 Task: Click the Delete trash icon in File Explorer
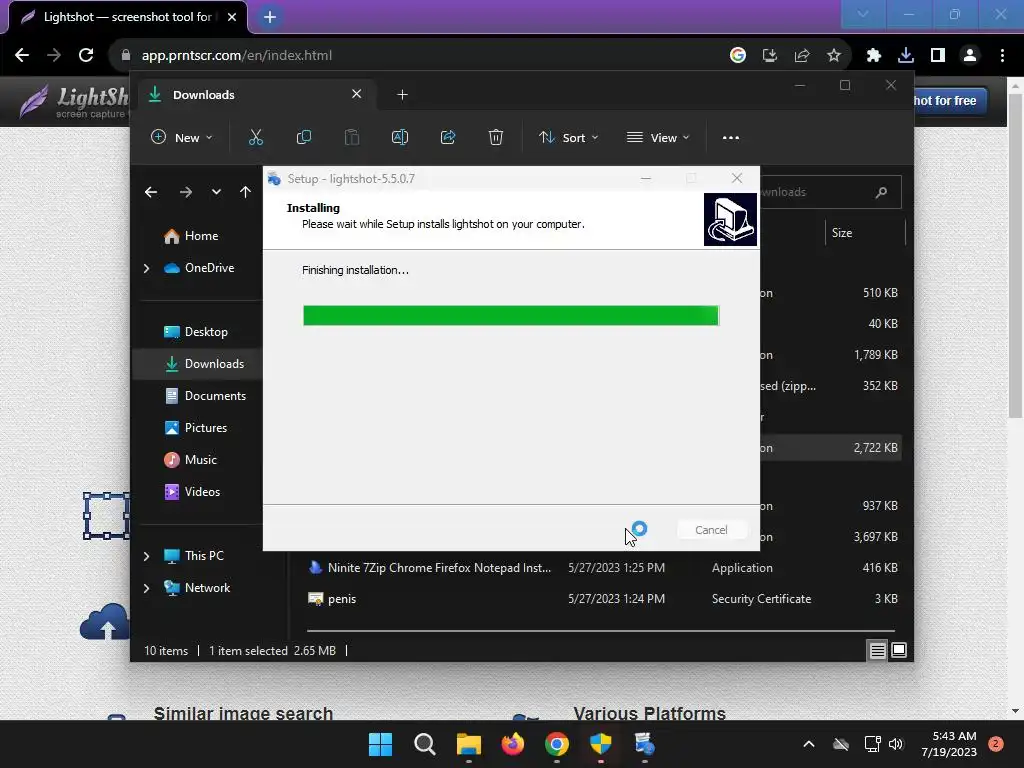click(x=496, y=137)
